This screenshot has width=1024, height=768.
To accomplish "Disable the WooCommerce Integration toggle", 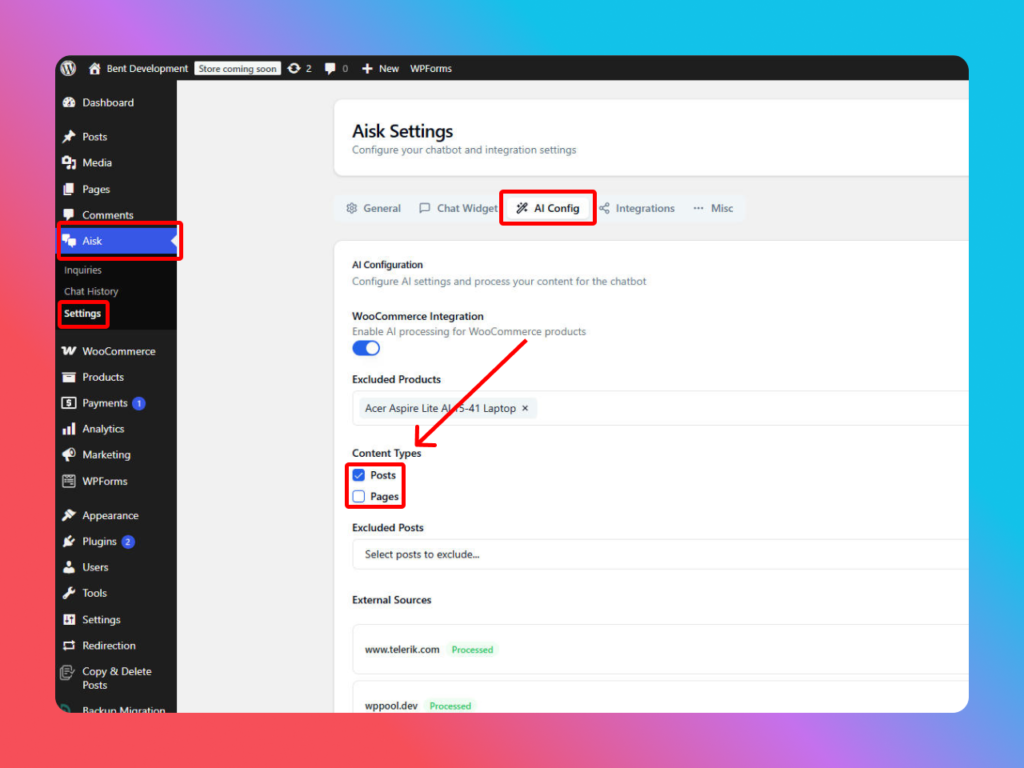I will tap(366, 348).
